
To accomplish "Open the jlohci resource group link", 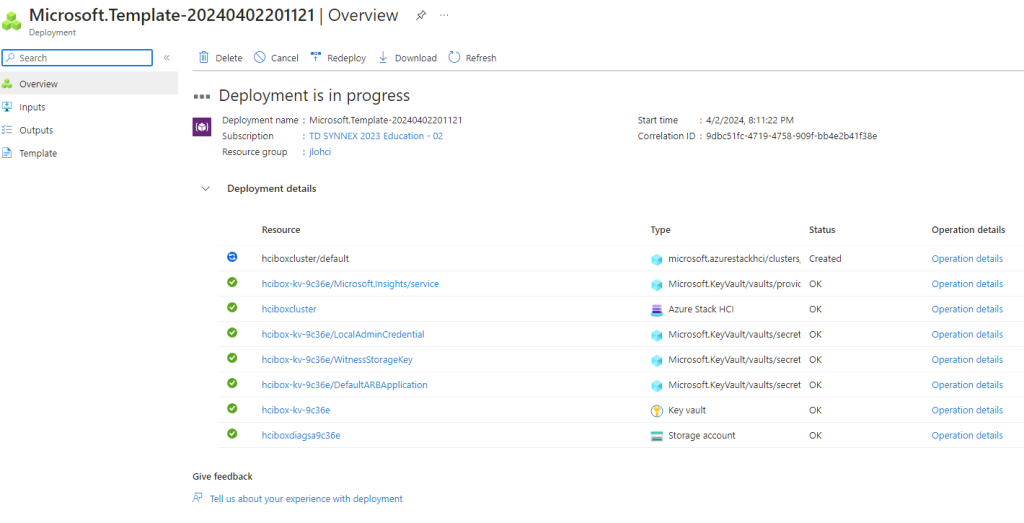I will (320, 152).
